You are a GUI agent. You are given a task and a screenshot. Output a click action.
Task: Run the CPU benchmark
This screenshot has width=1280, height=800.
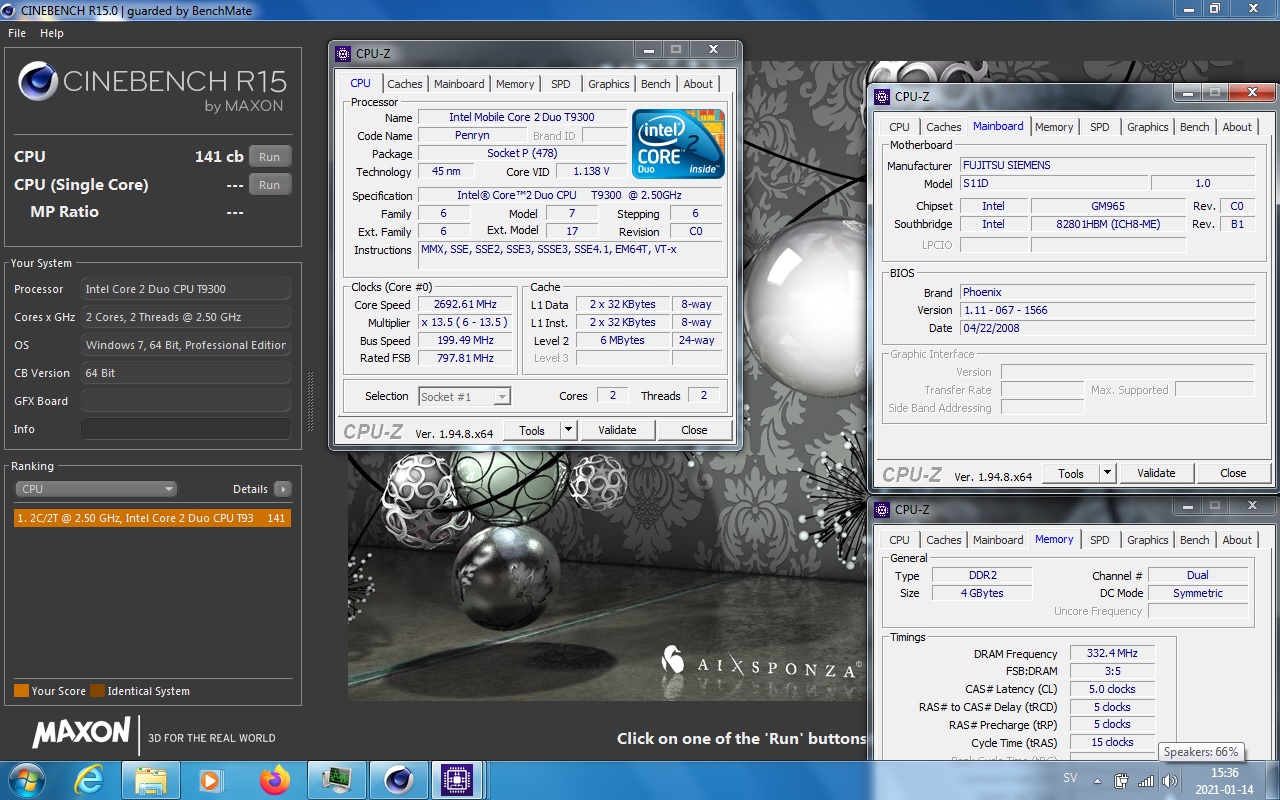(x=270, y=157)
